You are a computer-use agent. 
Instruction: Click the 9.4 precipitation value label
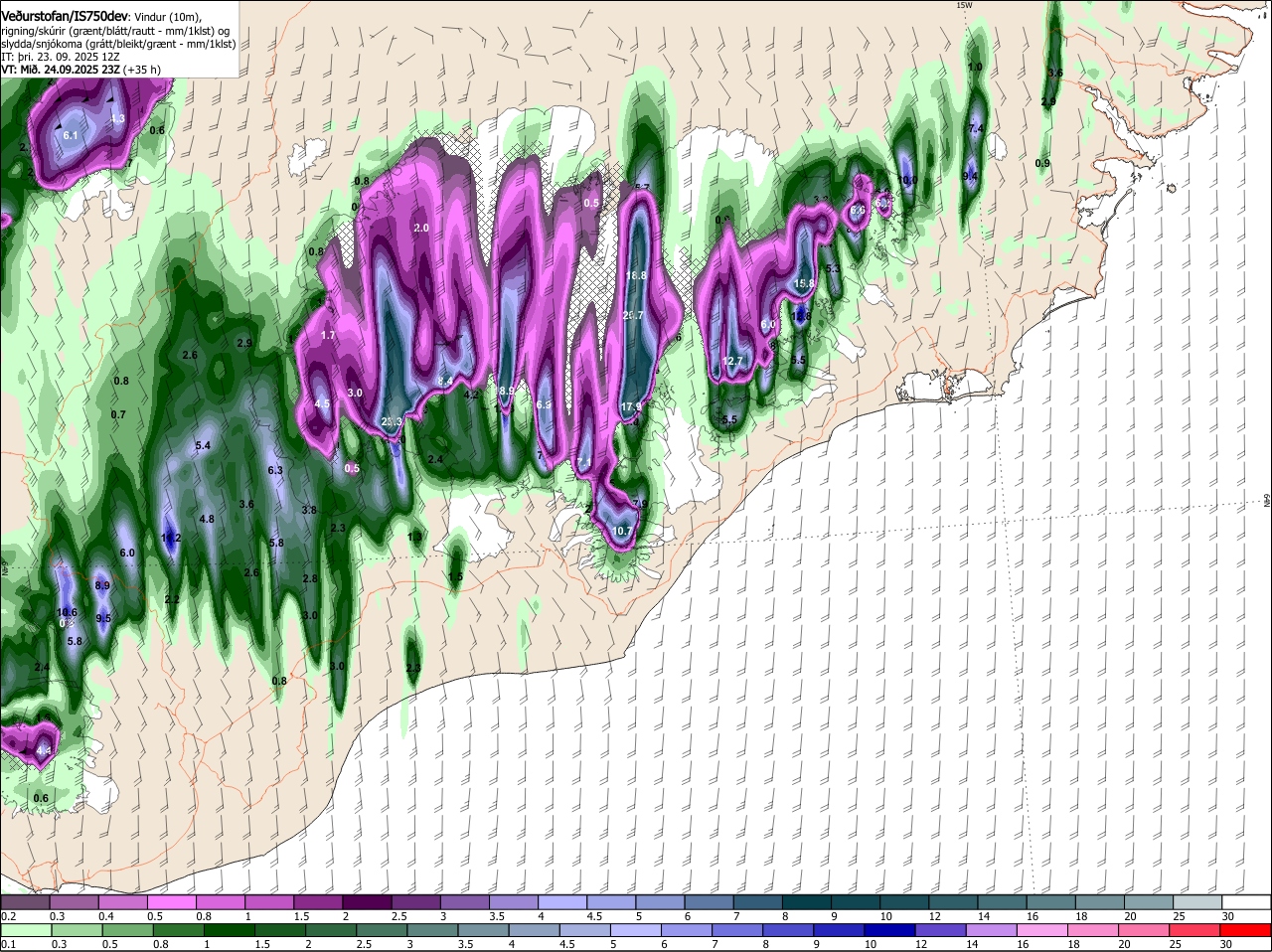pyautogui.click(x=971, y=176)
